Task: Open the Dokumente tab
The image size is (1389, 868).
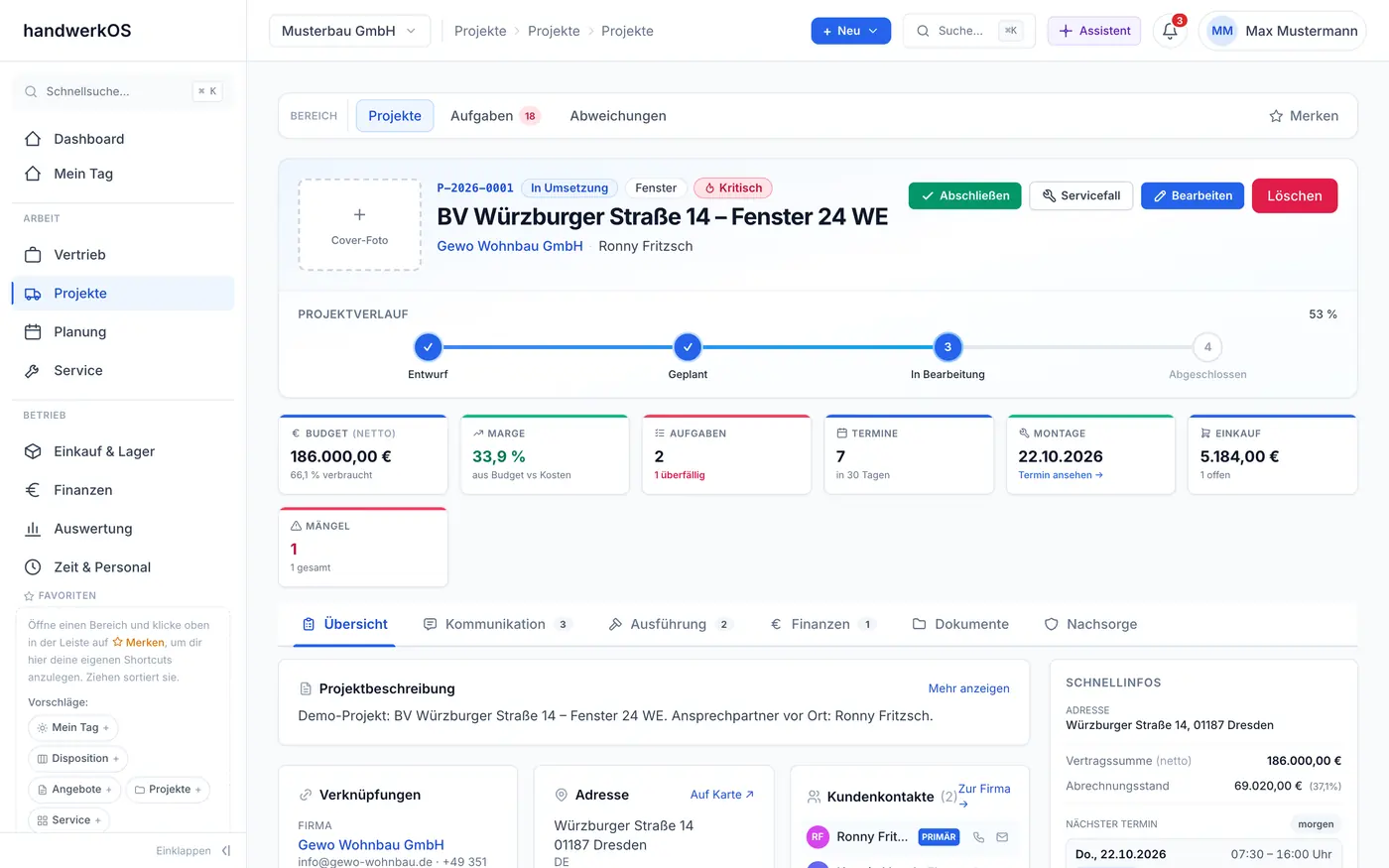Action: point(960,624)
